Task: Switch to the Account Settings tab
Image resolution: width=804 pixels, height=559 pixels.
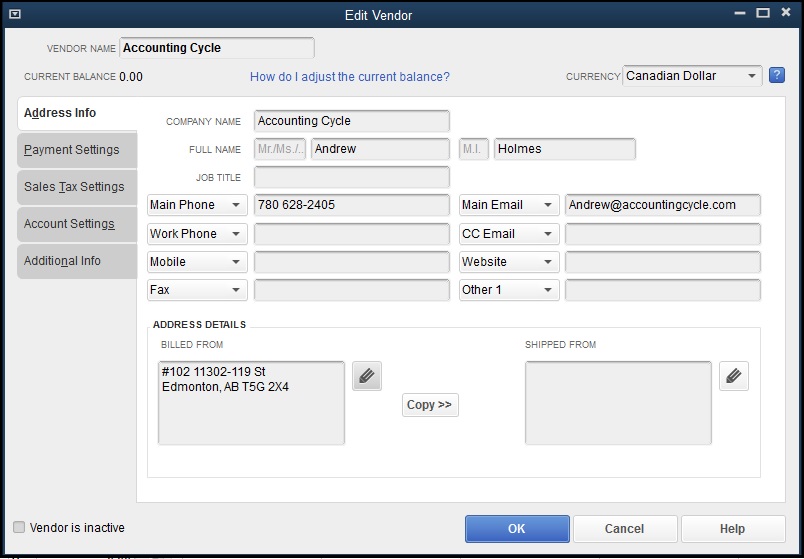Action: [77, 224]
